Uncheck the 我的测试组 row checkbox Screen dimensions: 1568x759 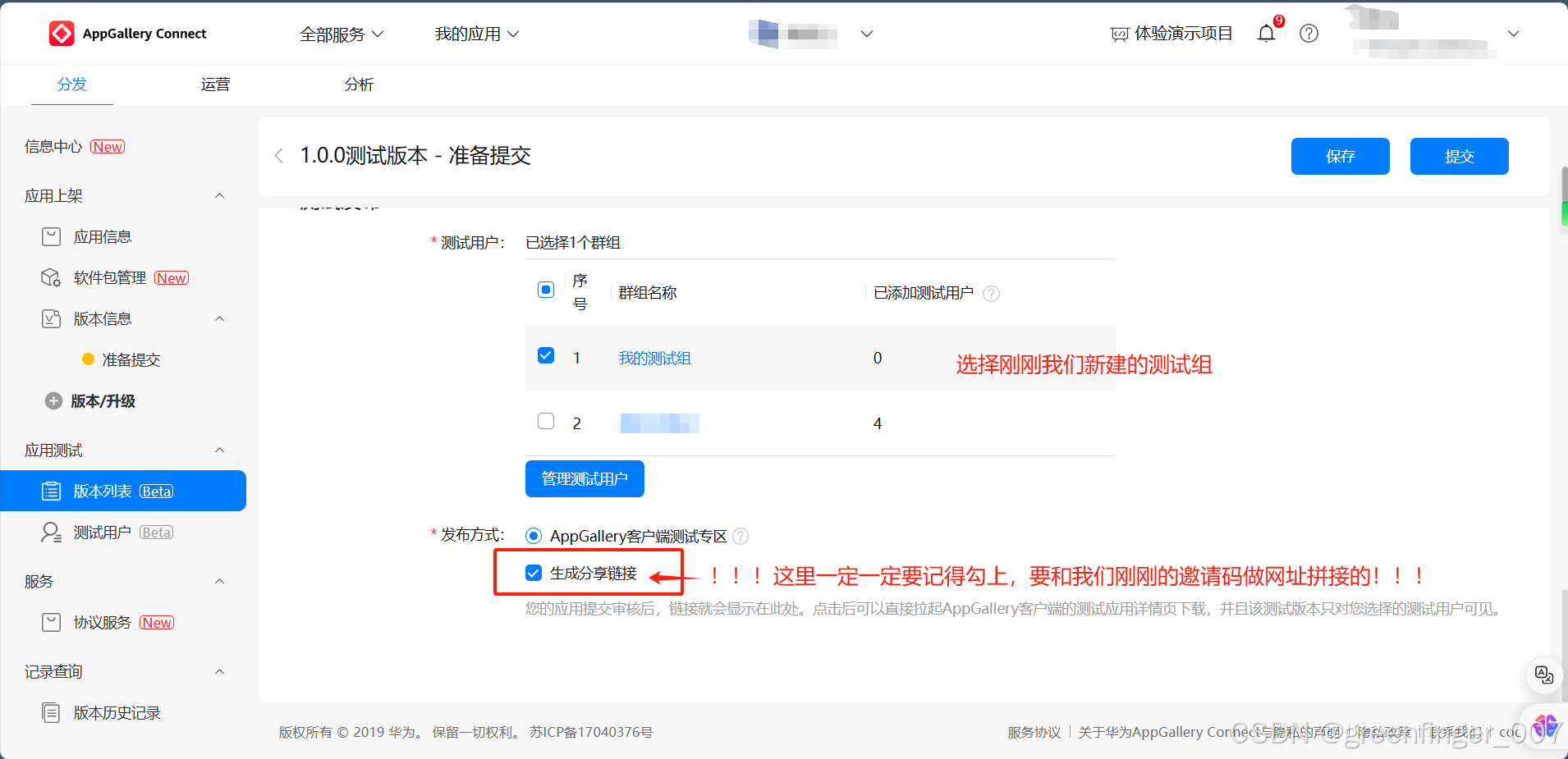[x=546, y=355]
